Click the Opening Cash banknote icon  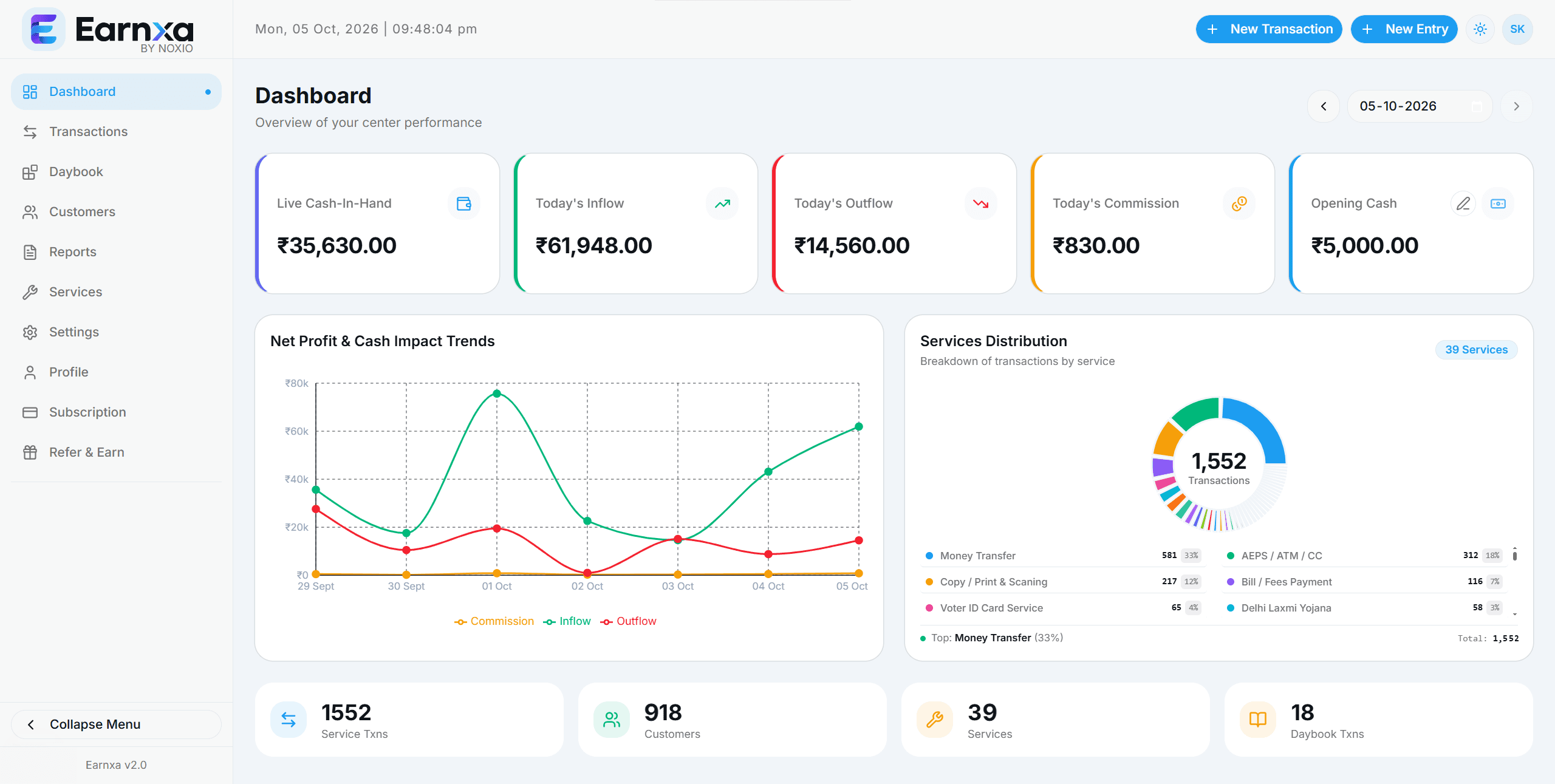pos(1498,203)
